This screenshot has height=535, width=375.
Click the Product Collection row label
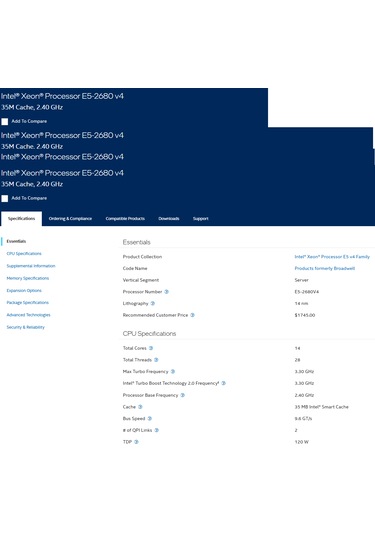(142, 257)
